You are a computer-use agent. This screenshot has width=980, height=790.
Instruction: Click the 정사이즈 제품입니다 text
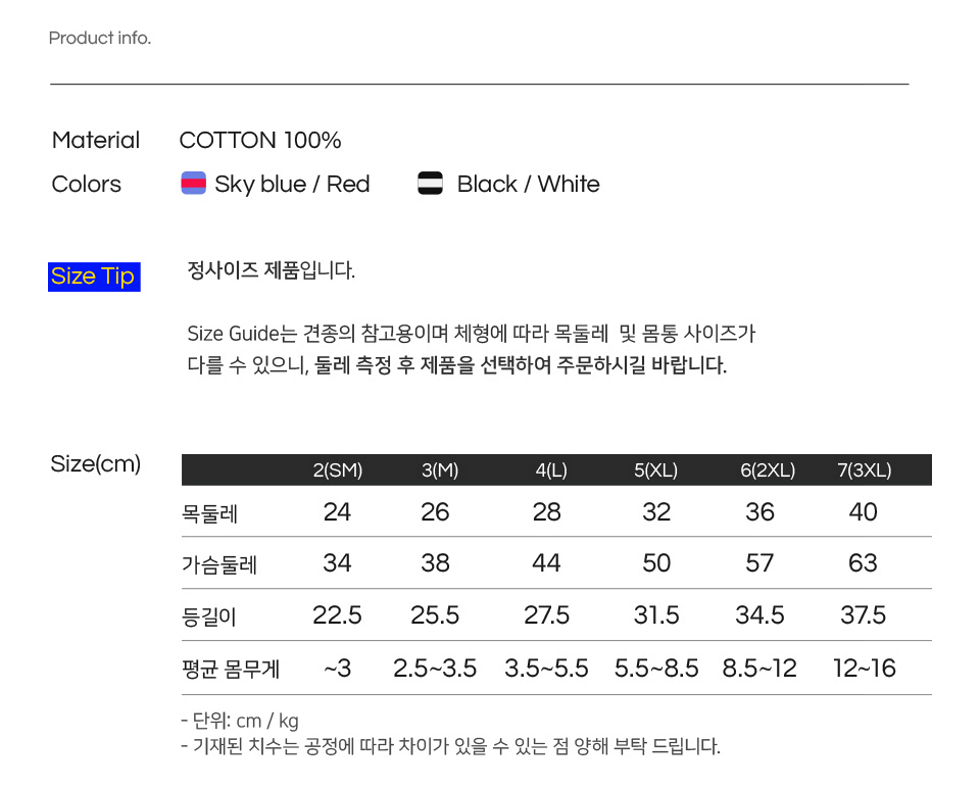click(x=271, y=271)
